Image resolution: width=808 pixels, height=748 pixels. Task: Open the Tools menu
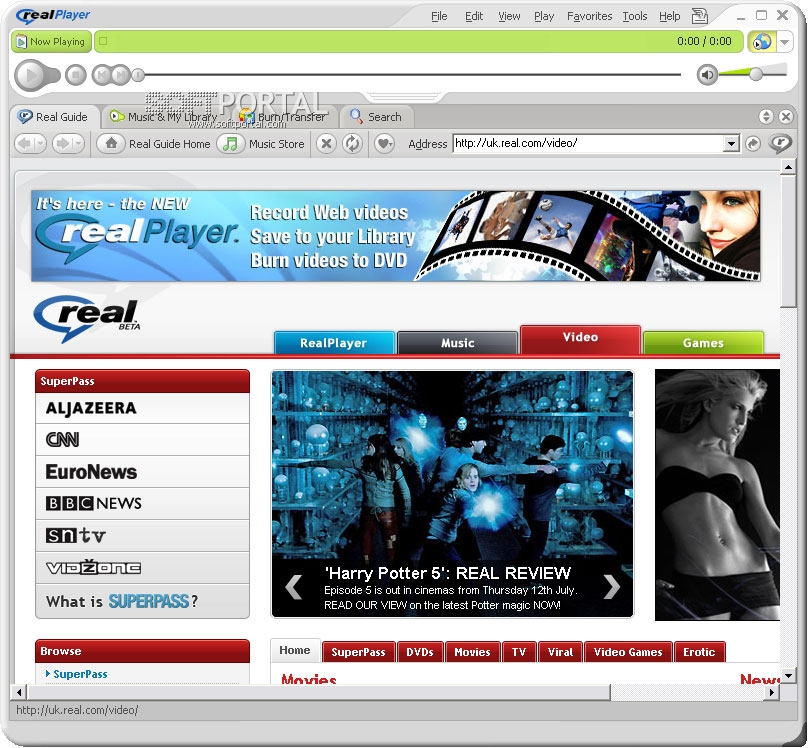coord(635,16)
